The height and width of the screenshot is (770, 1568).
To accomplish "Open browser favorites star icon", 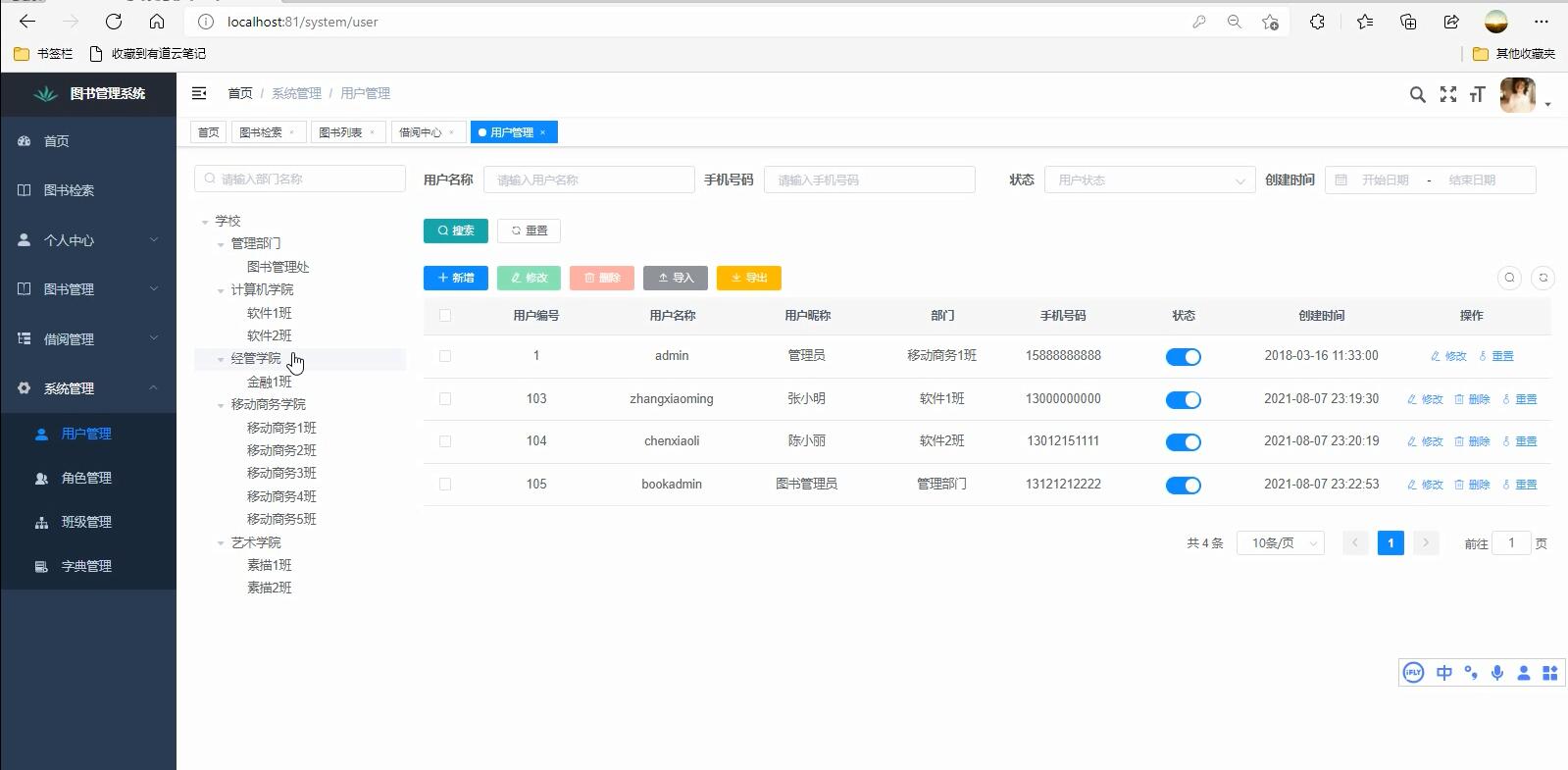I will pyautogui.click(x=1364, y=22).
